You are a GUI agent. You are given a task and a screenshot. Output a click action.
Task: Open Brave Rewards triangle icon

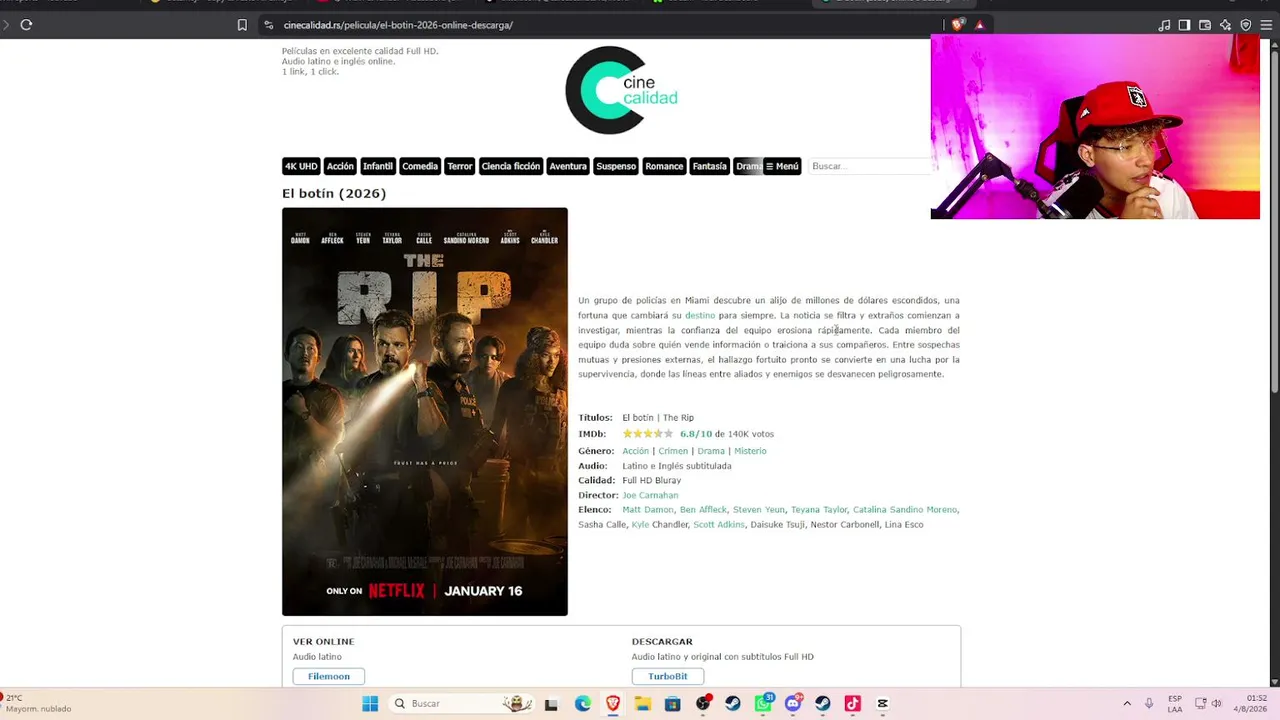click(979, 25)
